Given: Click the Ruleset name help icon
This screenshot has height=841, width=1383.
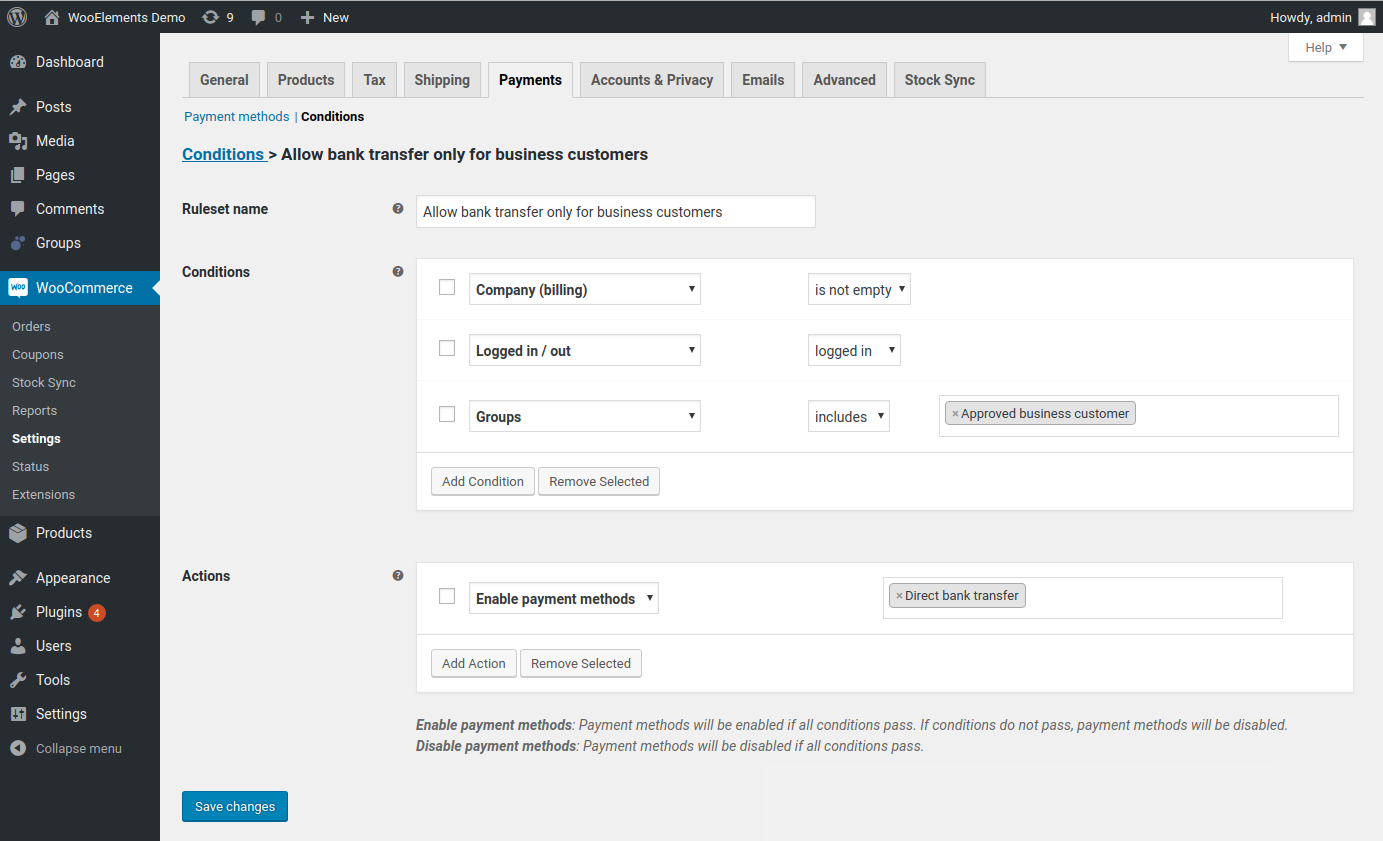Looking at the screenshot, I should coord(398,209).
